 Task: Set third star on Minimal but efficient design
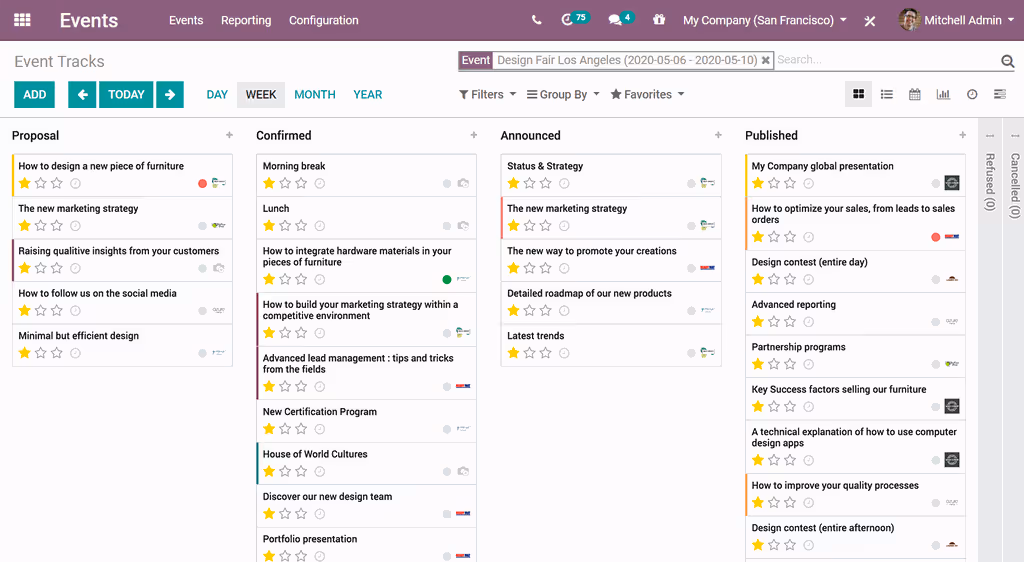coord(57,353)
